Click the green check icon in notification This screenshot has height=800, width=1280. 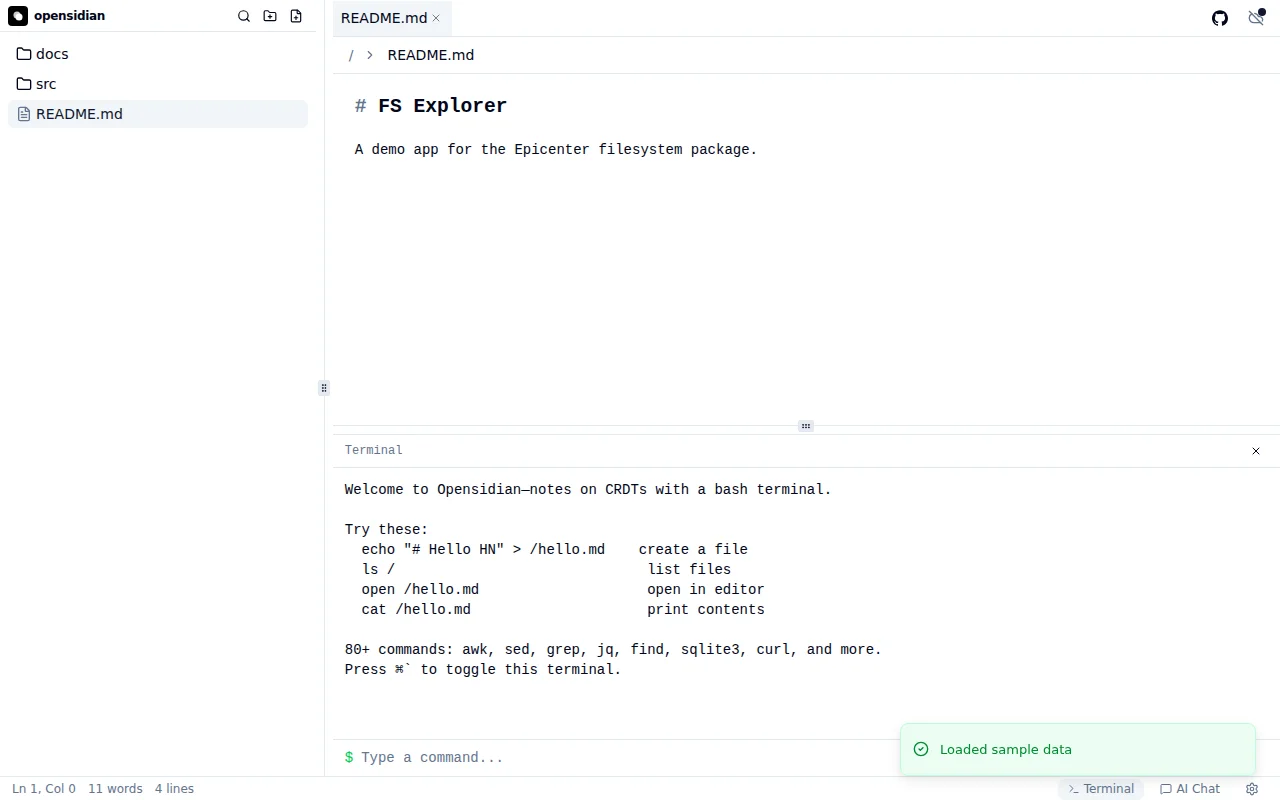pyautogui.click(x=921, y=749)
